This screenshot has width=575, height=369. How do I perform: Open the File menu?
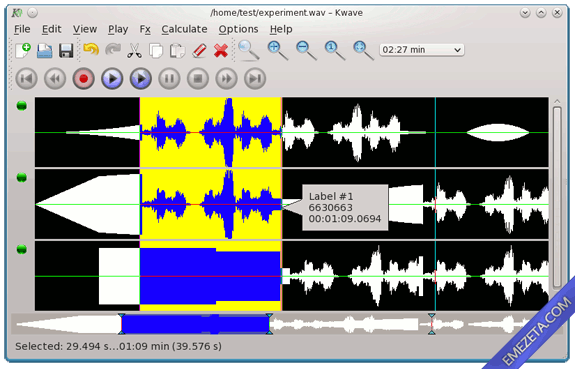(x=22, y=29)
